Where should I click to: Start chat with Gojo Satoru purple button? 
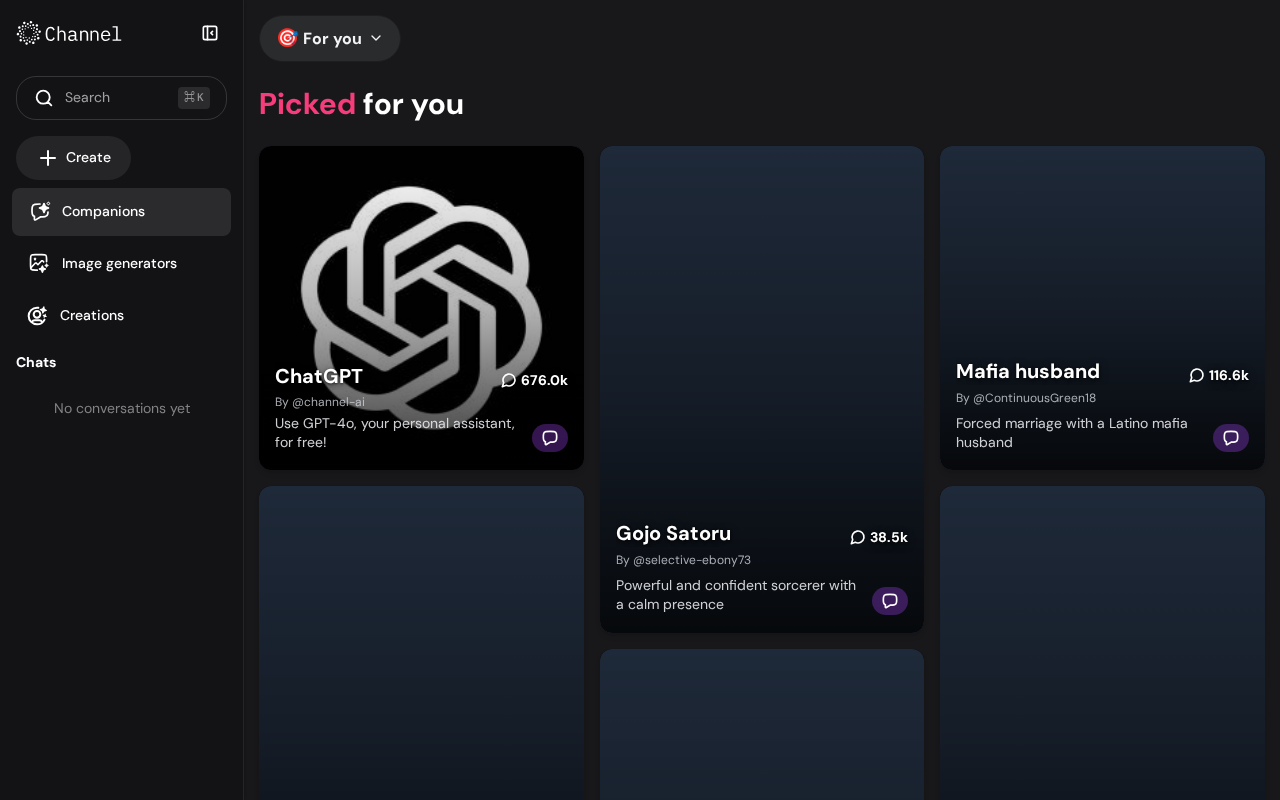click(890, 601)
